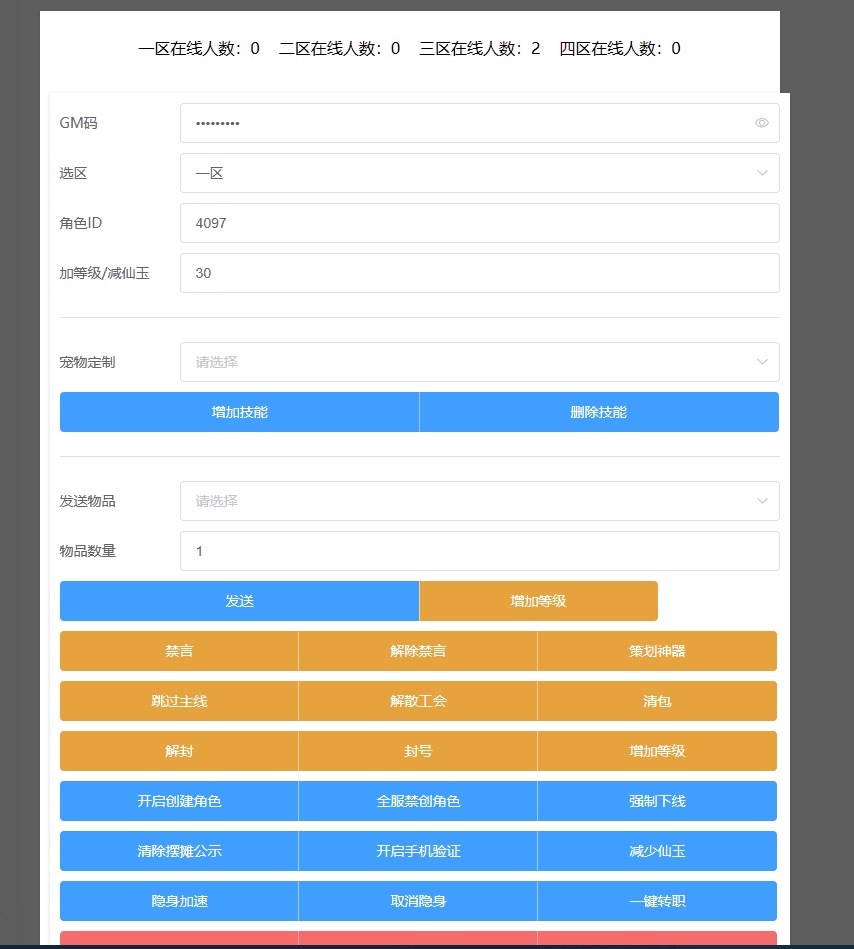Click the 解封 button
Image resolution: width=854 pixels, height=949 pixels.
click(179, 751)
